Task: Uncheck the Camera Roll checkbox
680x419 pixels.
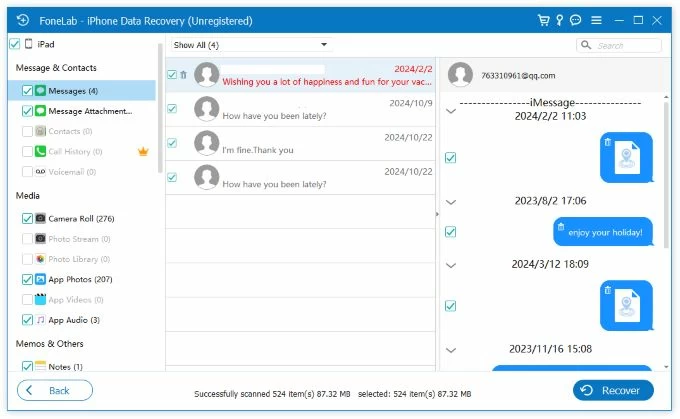Action: point(26,218)
